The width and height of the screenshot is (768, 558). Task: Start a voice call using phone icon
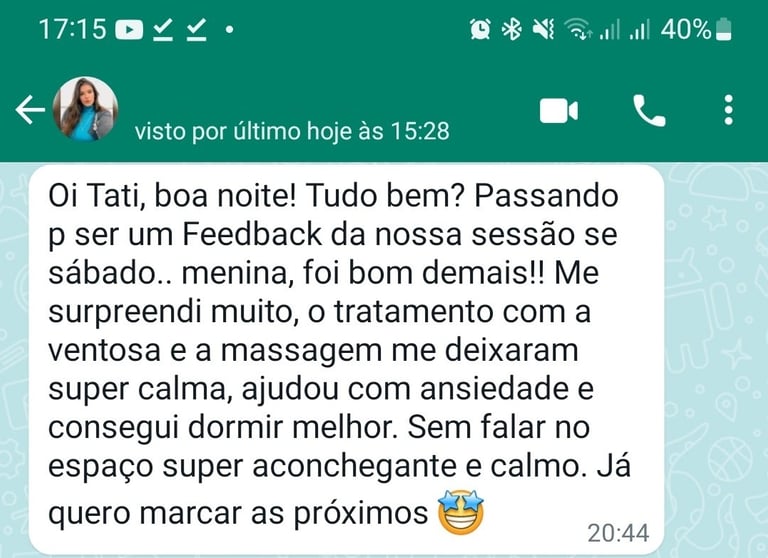pos(649,111)
